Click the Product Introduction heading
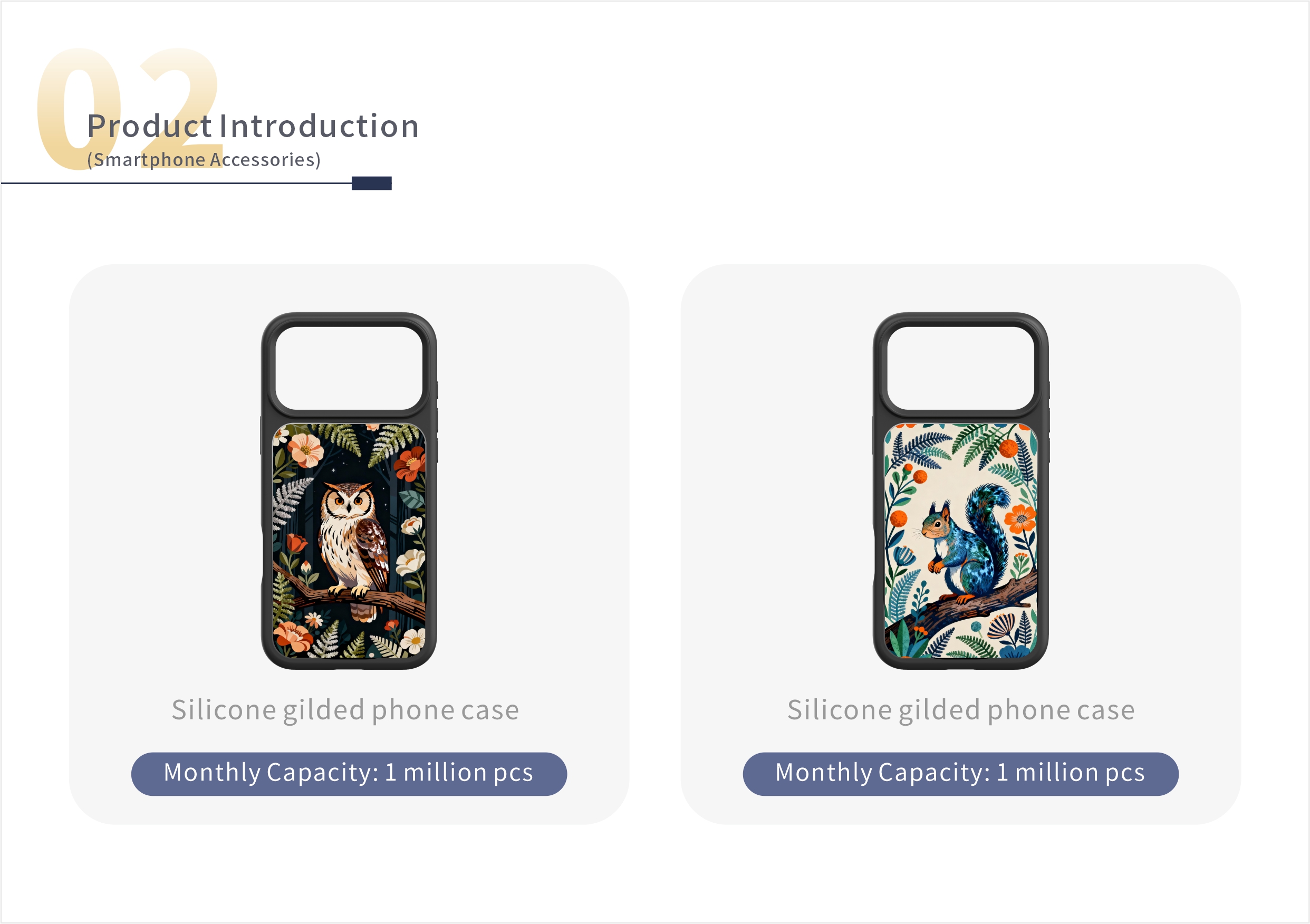This screenshot has width=1310, height=924. [x=253, y=126]
